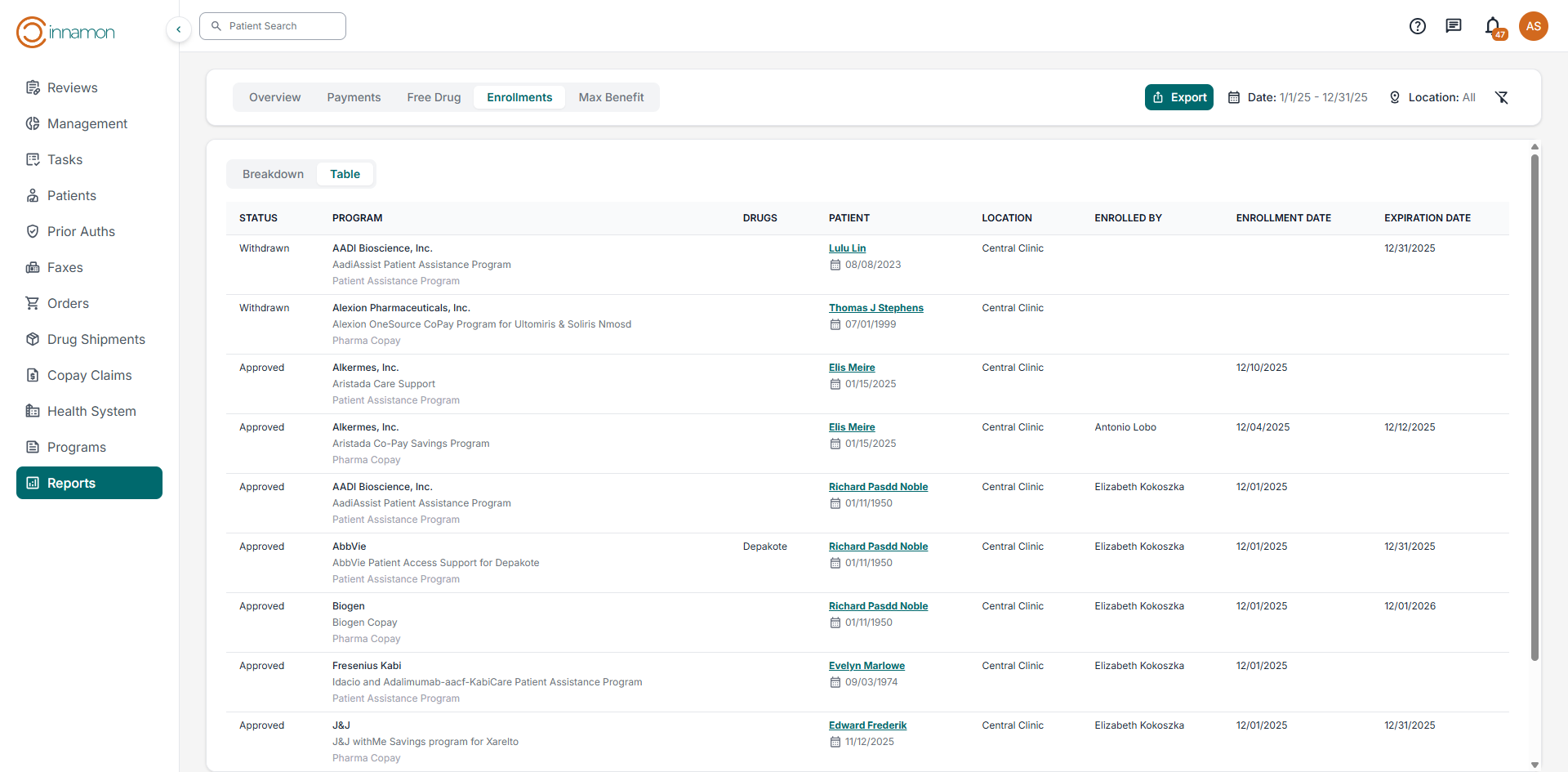Clear filters using the funnel icon
The height and width of the screenshot is (772, 1568).
[1501, 97]
